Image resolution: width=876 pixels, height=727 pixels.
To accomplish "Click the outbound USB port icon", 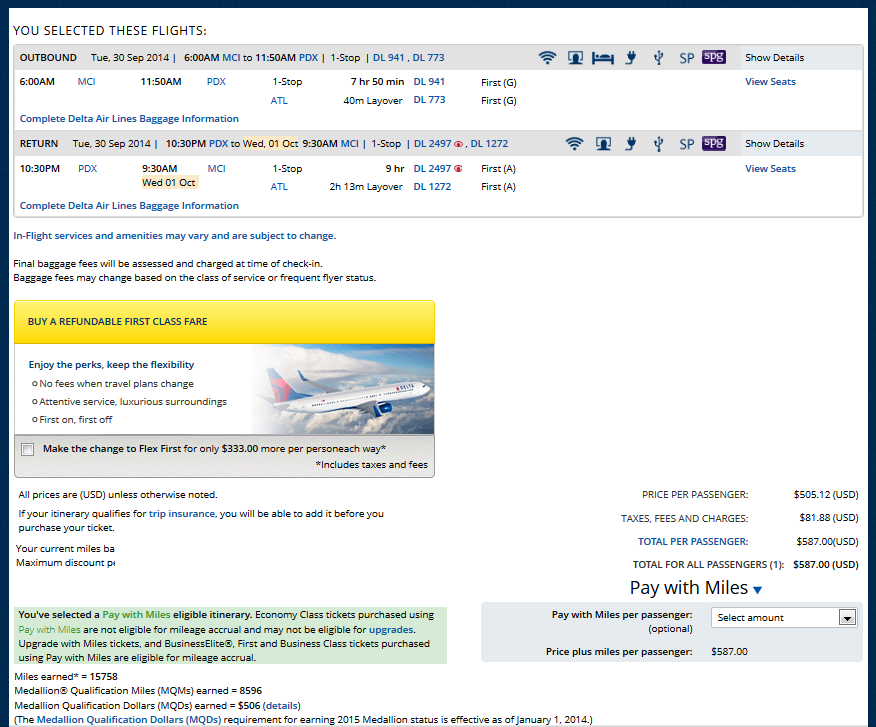I will pyautogui.click(x=658, y=58).
